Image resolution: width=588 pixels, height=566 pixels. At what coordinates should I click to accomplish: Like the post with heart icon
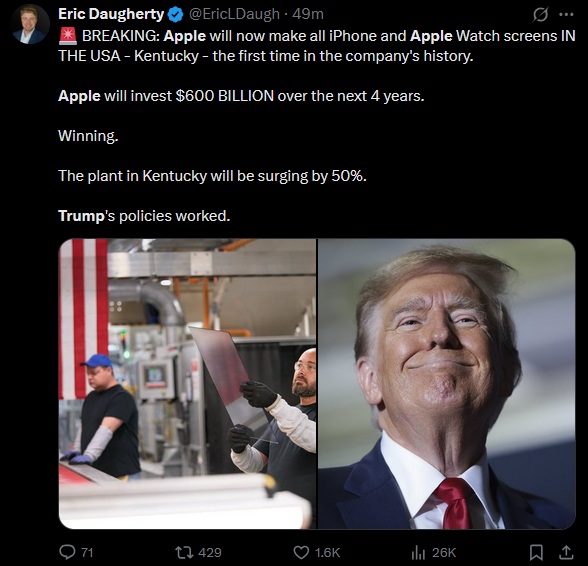click(x=301, y=552)
